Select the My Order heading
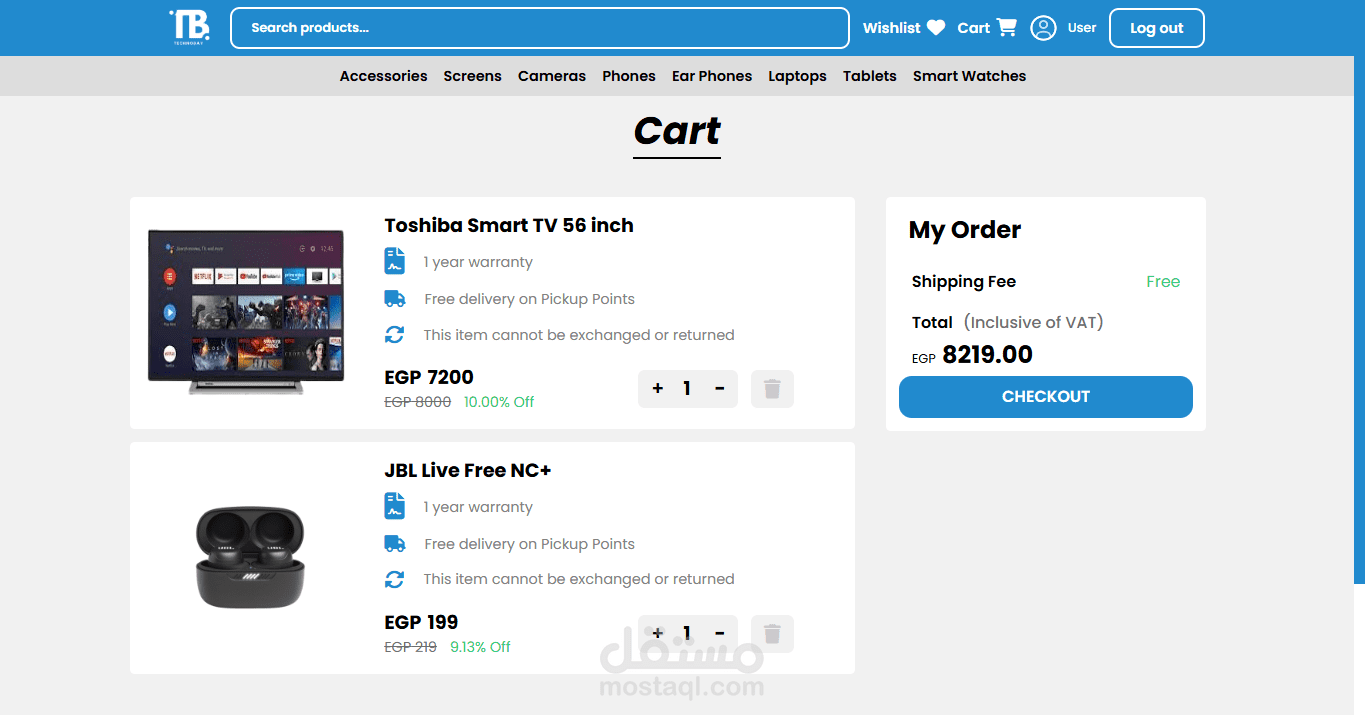The image size is (1365, 715). [965, 230]
